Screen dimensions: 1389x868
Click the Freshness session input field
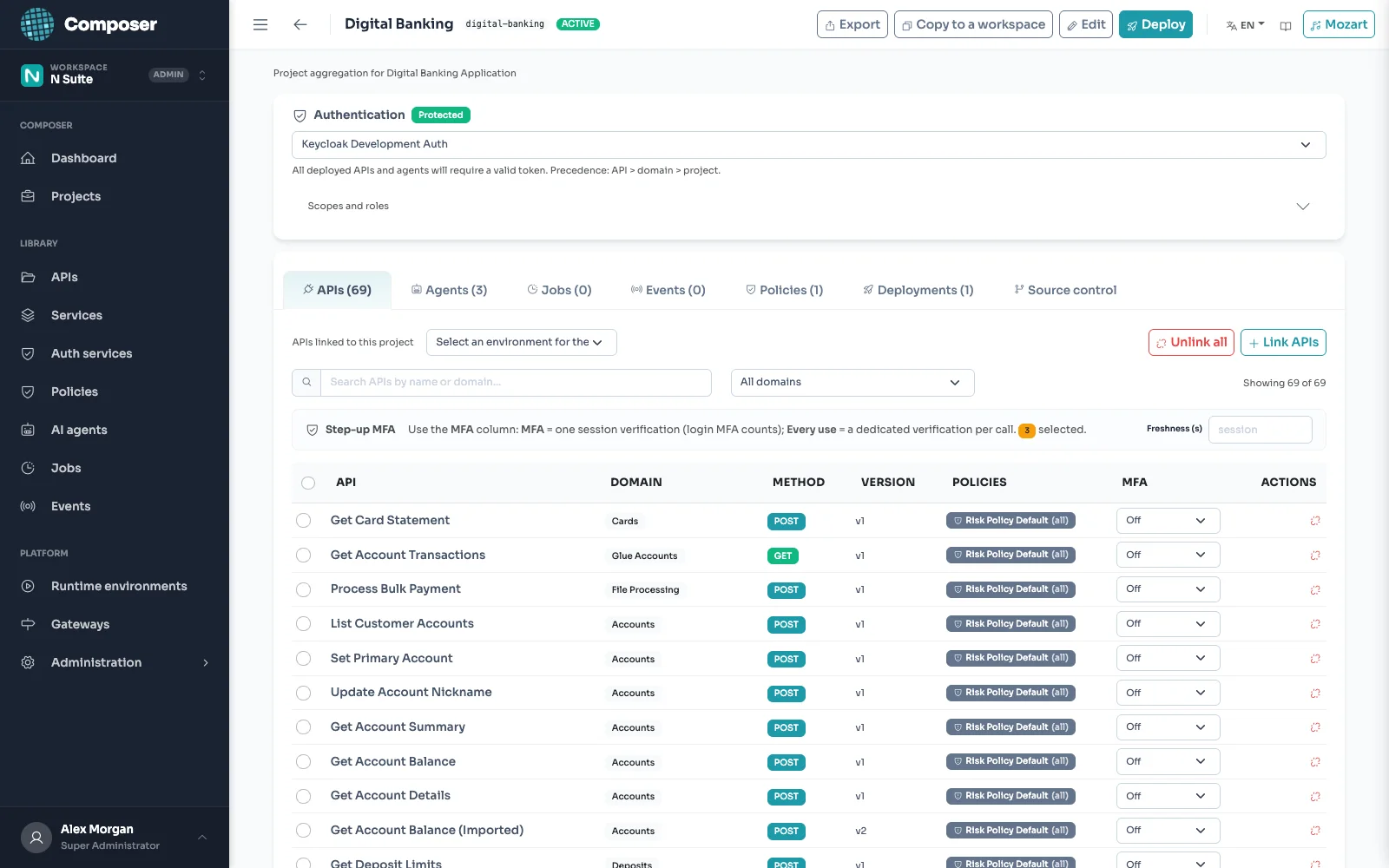point(1260,430)
